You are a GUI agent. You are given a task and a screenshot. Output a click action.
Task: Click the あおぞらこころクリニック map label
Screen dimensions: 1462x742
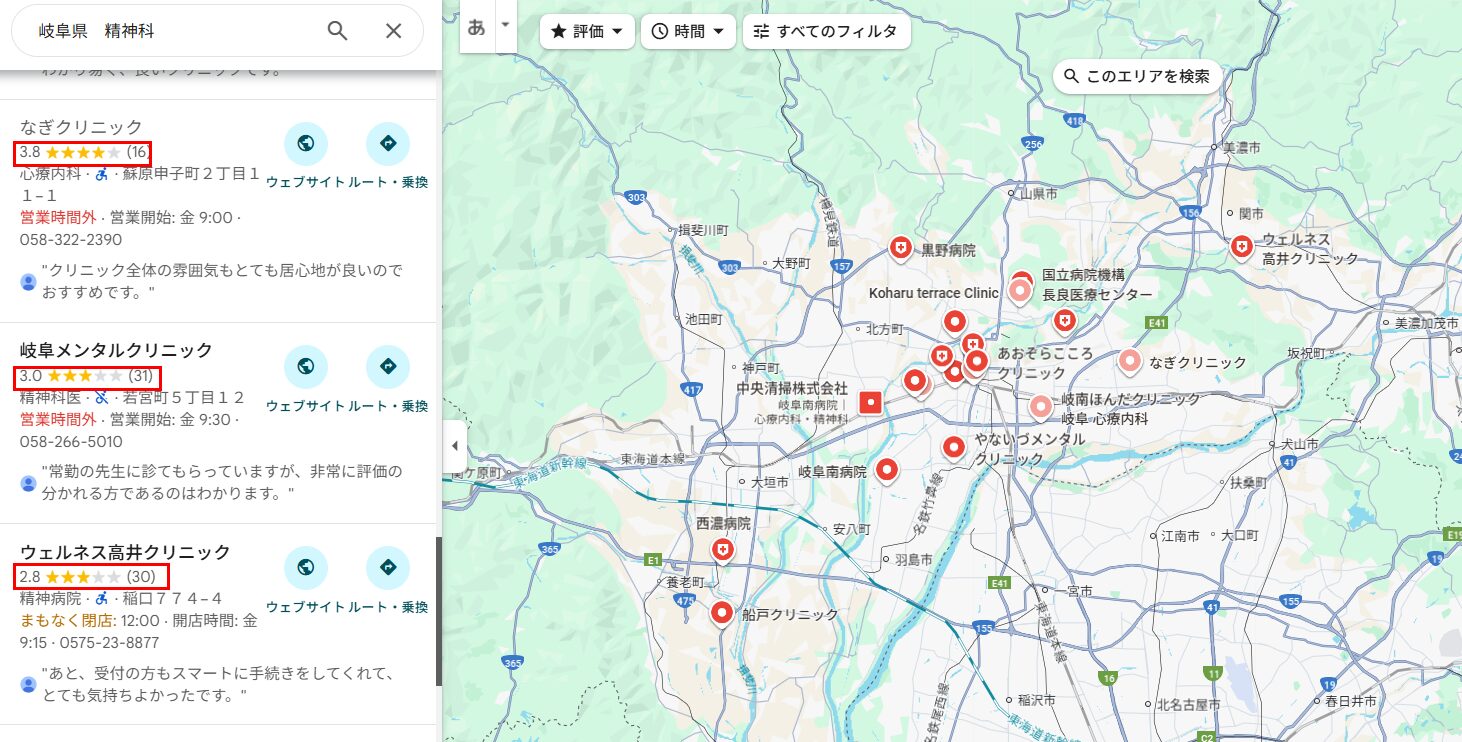point(1045,364)
